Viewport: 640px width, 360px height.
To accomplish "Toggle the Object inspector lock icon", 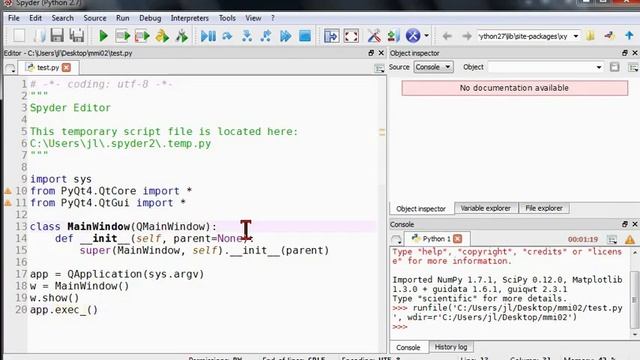I will coord(614,67).
